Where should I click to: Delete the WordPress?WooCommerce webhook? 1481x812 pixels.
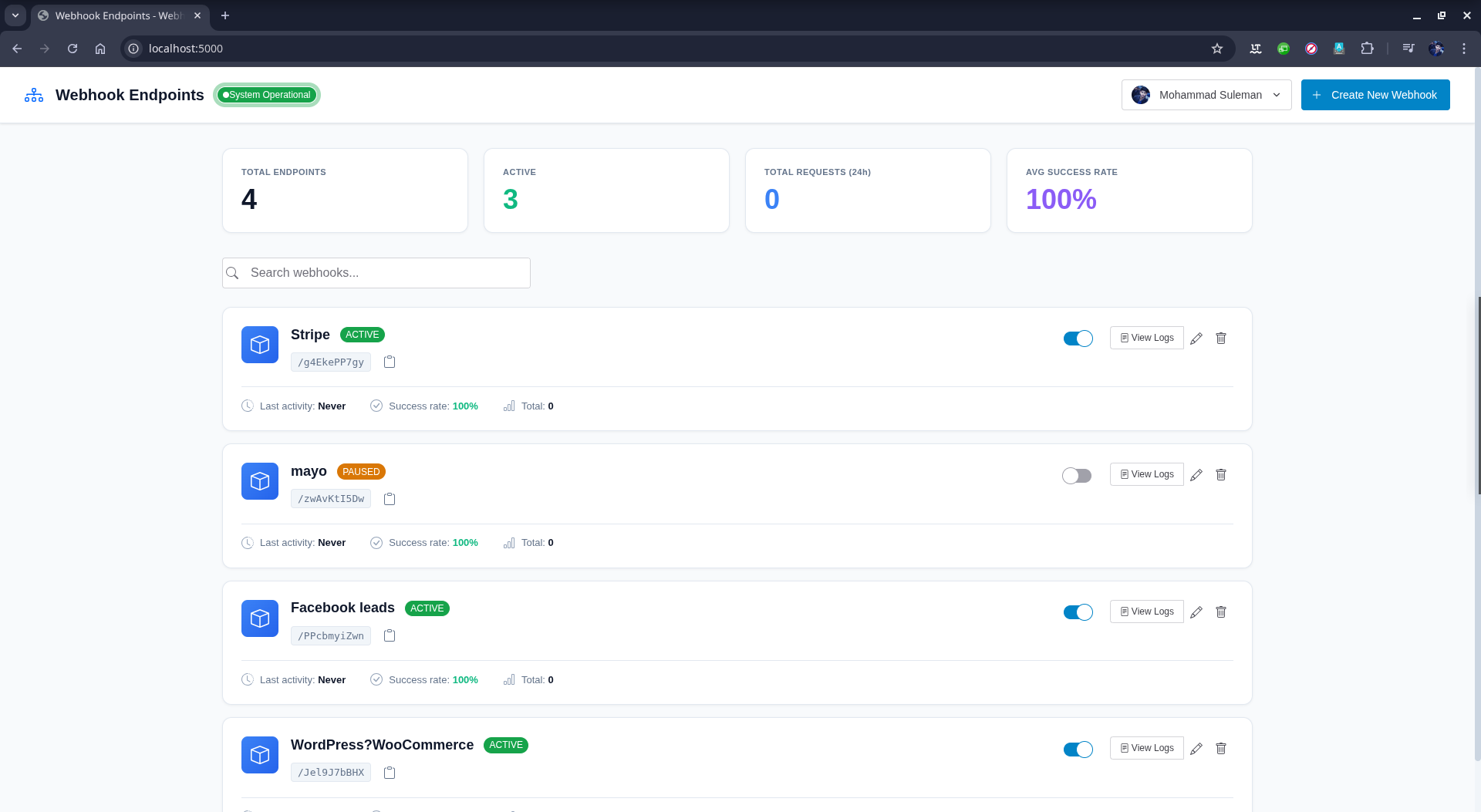1221,748
